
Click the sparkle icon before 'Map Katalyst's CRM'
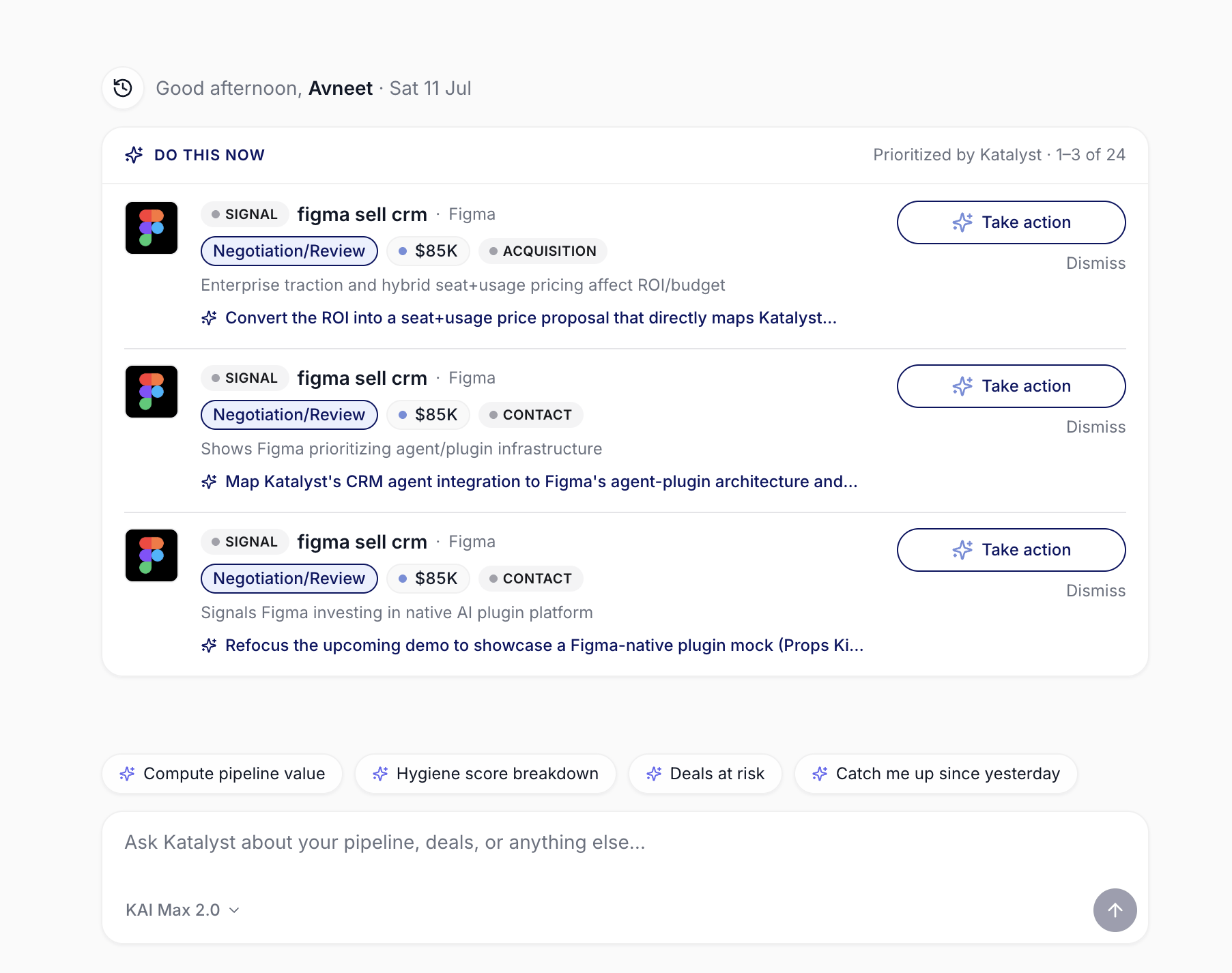tap(210, 482)
